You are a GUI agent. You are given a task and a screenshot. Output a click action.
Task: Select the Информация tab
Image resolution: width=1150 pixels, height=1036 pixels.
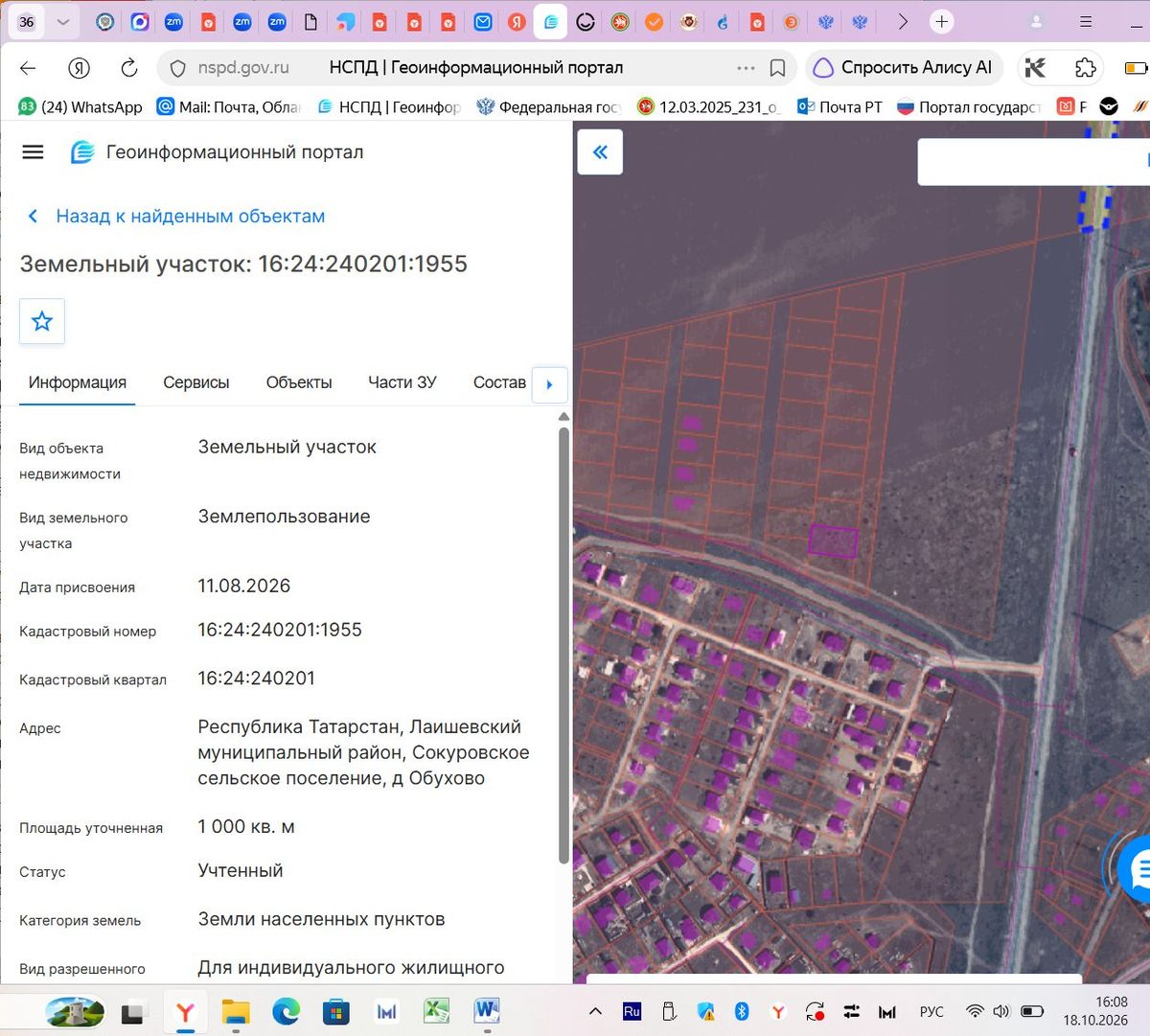(78, 382)
